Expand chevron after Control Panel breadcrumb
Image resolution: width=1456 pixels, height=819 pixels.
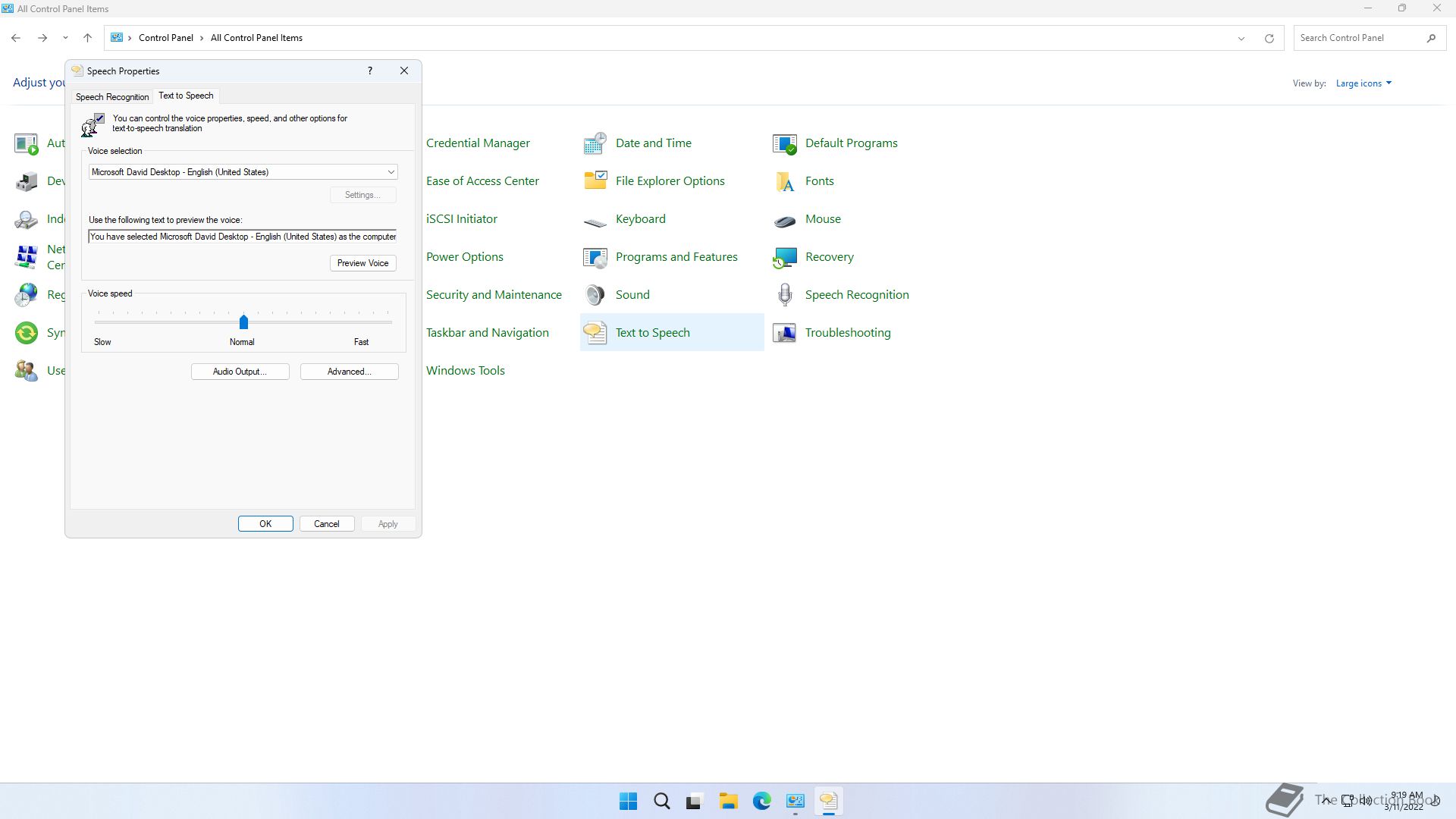click(202, 38)
